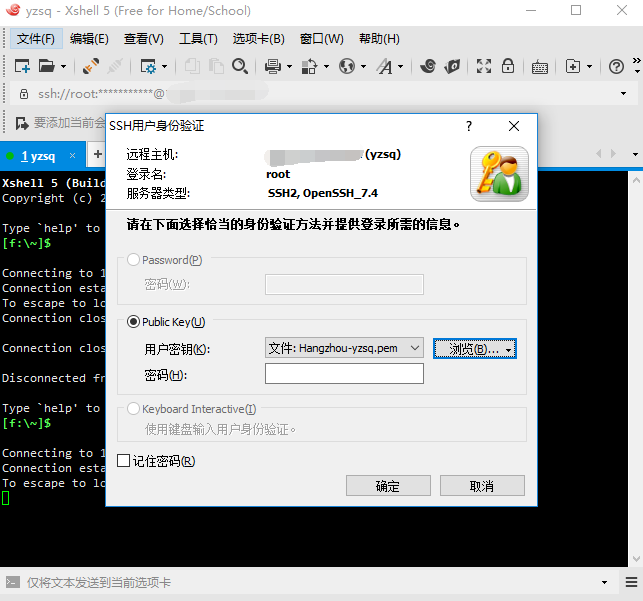Click the dialog help question mark

coord(469,126)
